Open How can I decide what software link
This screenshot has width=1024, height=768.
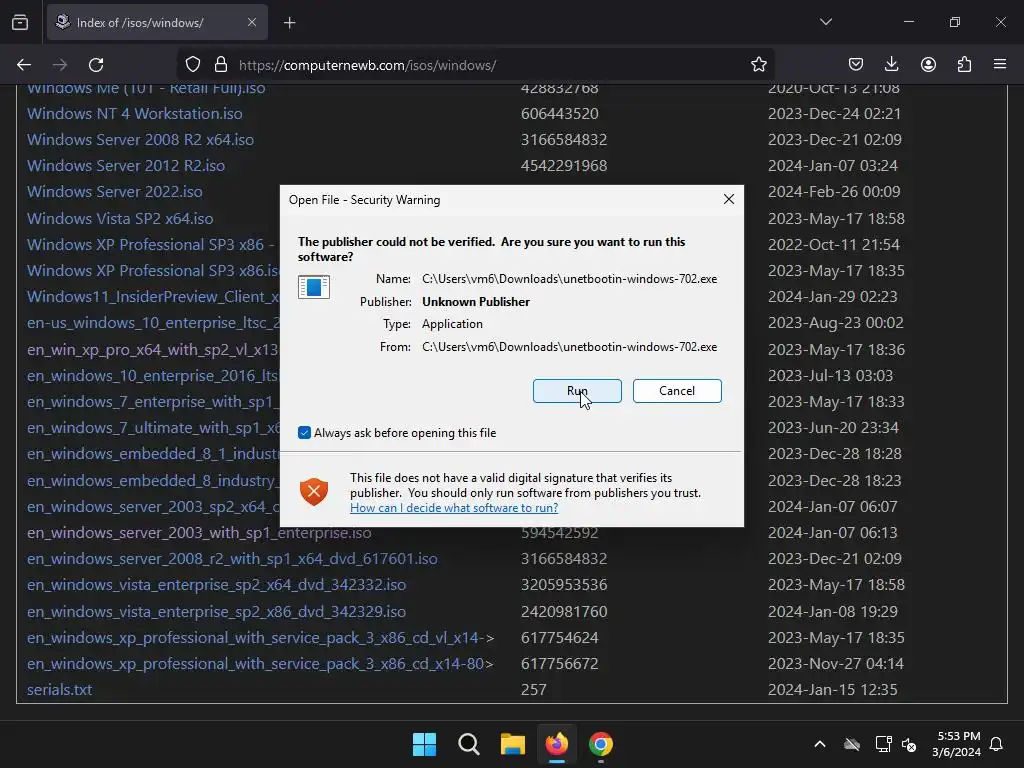[x=454, y=507]
